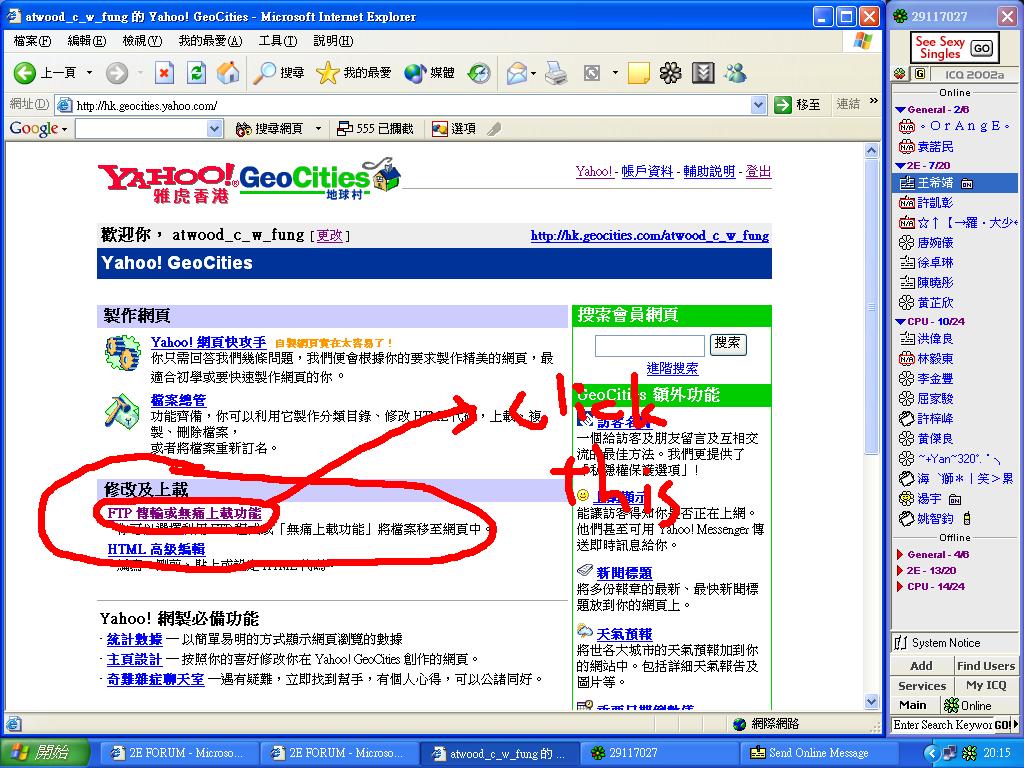
Task: Click Google toolbar options icon
Action: (440, 129)
